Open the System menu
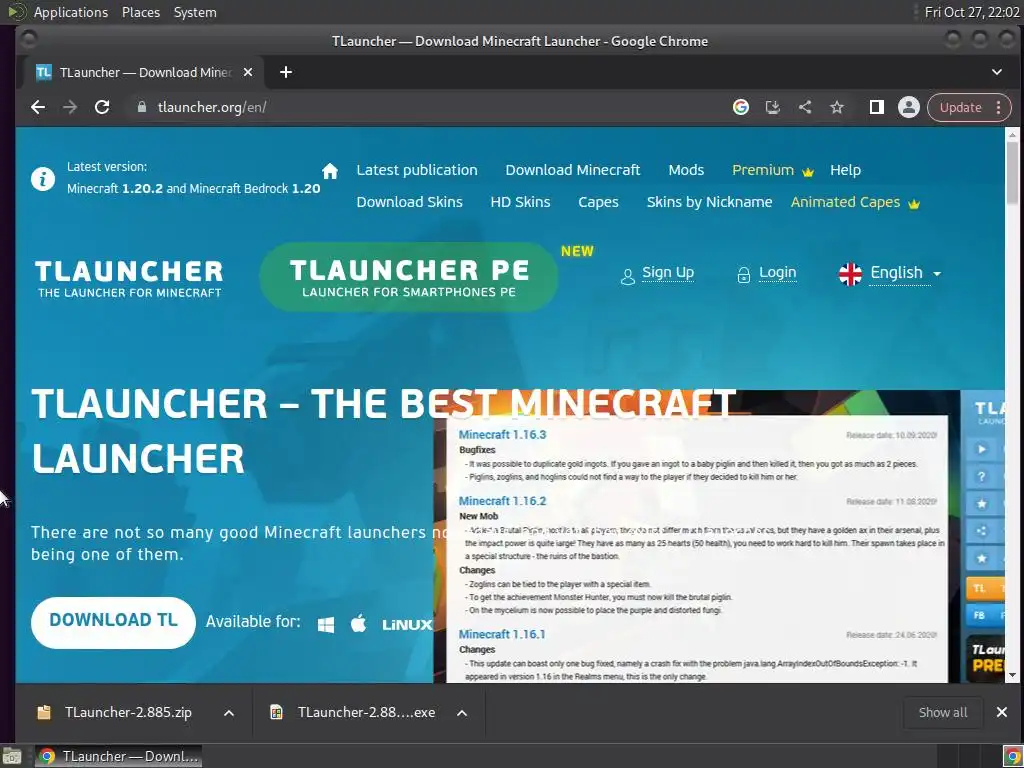 click(x=195, y=12)
